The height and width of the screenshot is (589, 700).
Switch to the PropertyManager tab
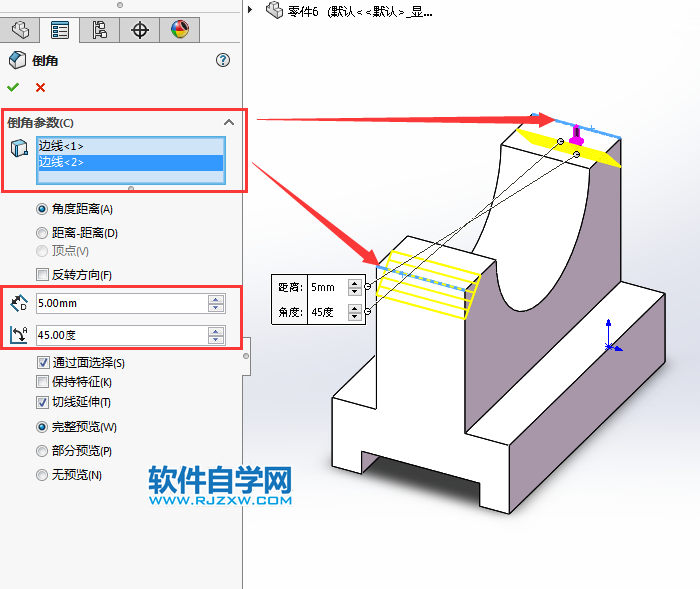pos(60,30)
